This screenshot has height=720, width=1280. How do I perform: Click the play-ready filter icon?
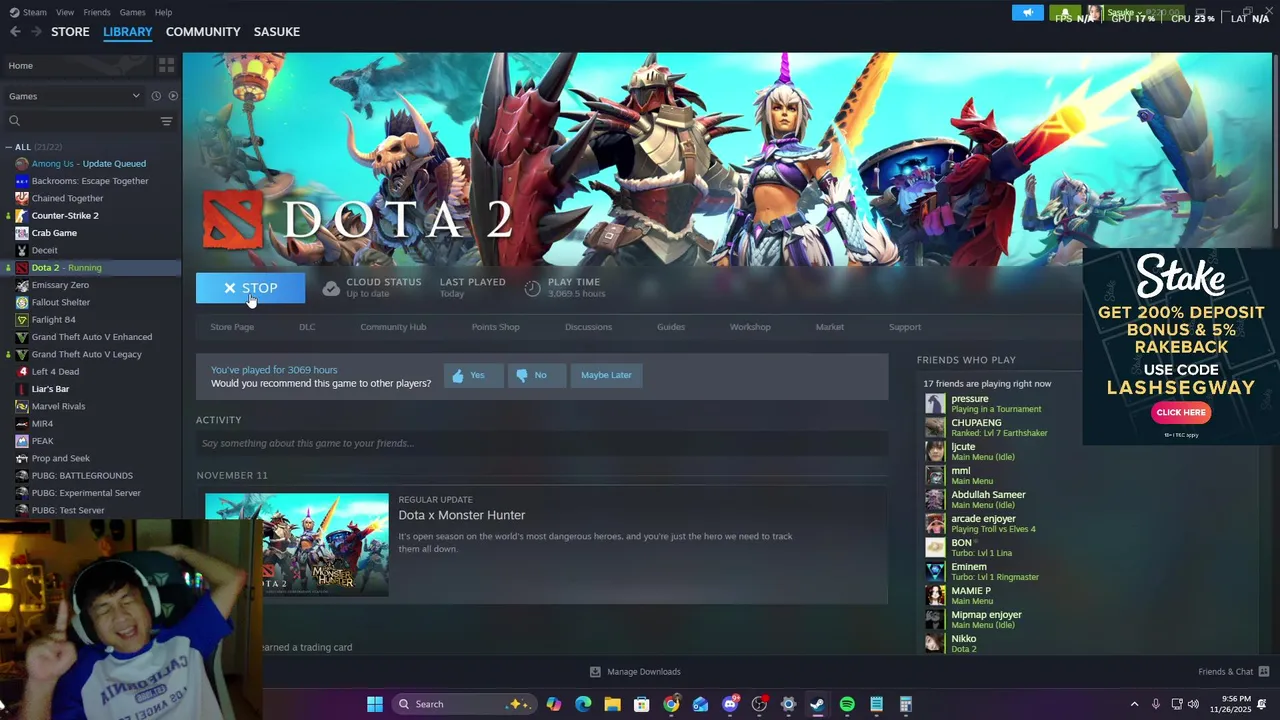[x=173, y=96]
